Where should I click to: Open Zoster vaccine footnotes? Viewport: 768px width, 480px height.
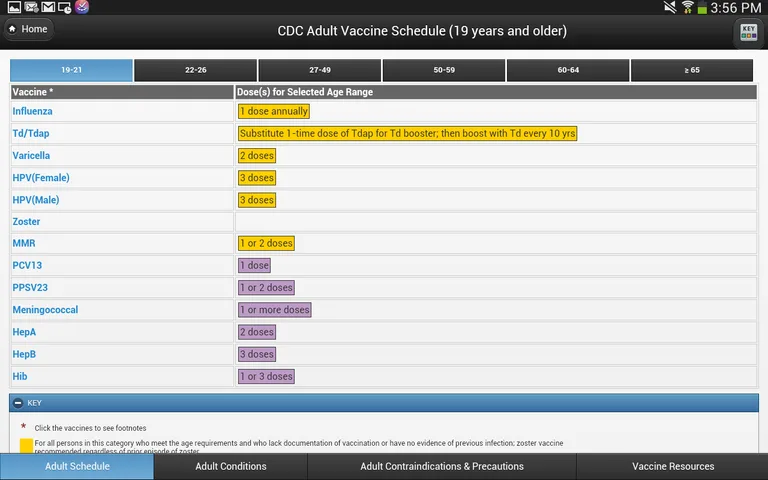click(26, 221)
